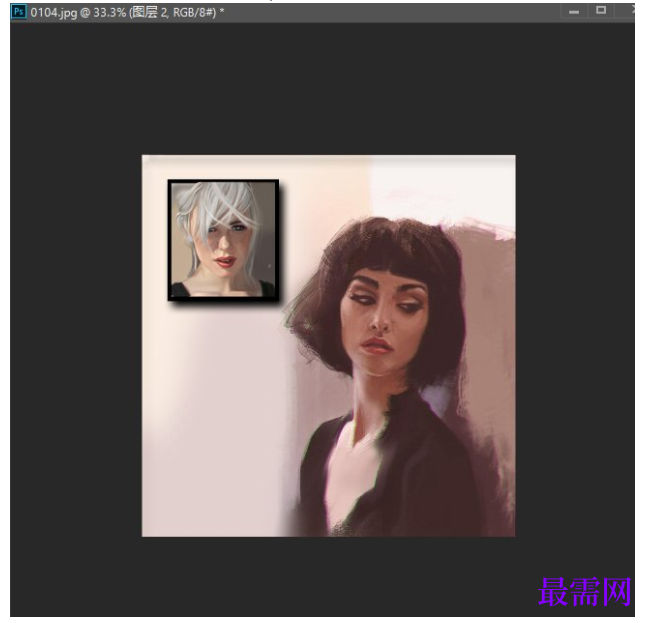
Task: Minimize the 0104.jpg document window
Action: click(x=574, y=12)
